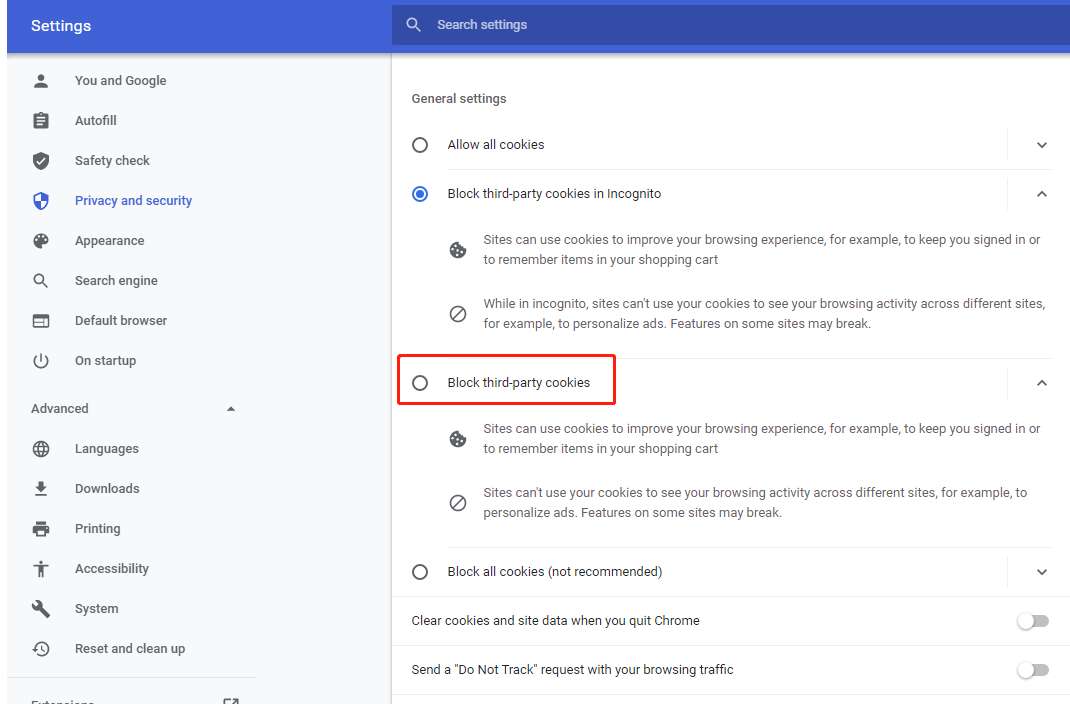This screenshot has height=704, width=1070.
Task: Click the Privacy and security icon
Action: [x=41, y=200]
